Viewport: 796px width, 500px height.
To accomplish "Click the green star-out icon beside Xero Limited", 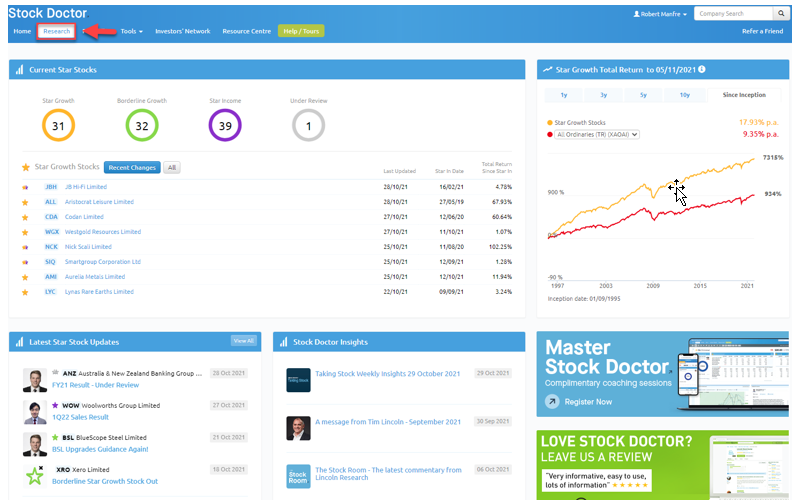I will (x=35, y=476).
